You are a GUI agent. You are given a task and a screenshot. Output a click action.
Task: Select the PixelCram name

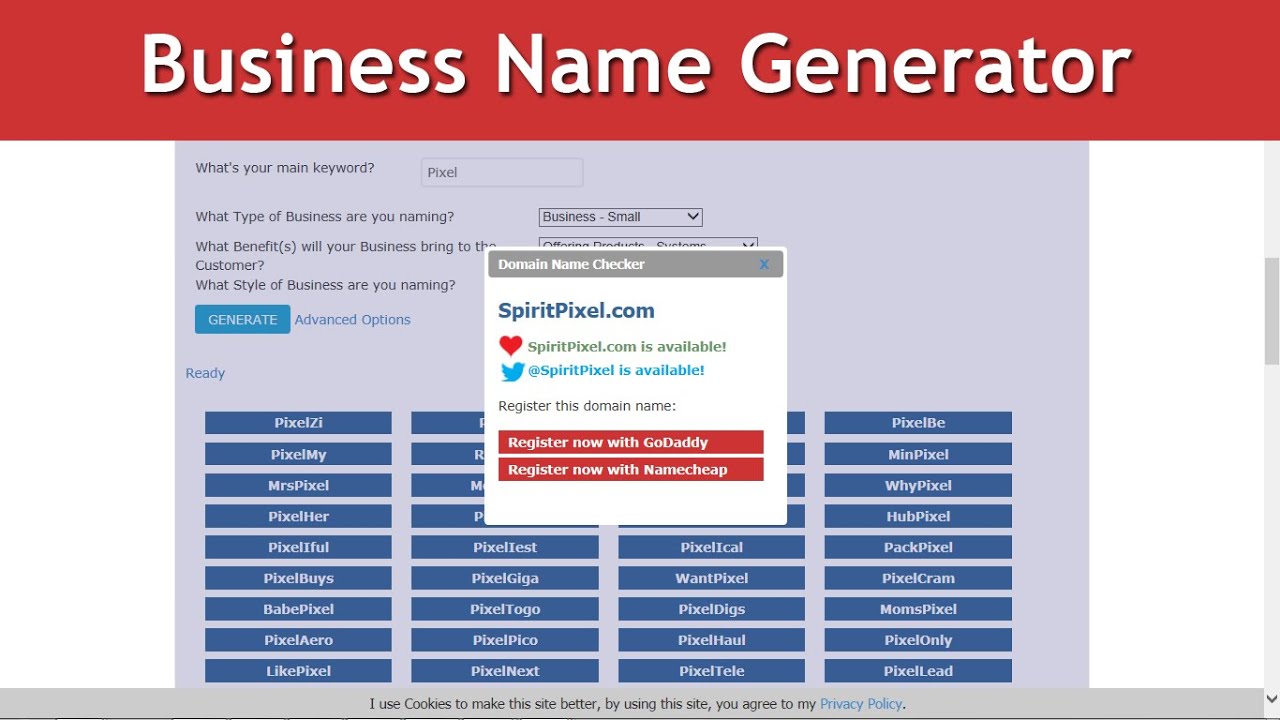coord(918,578)
